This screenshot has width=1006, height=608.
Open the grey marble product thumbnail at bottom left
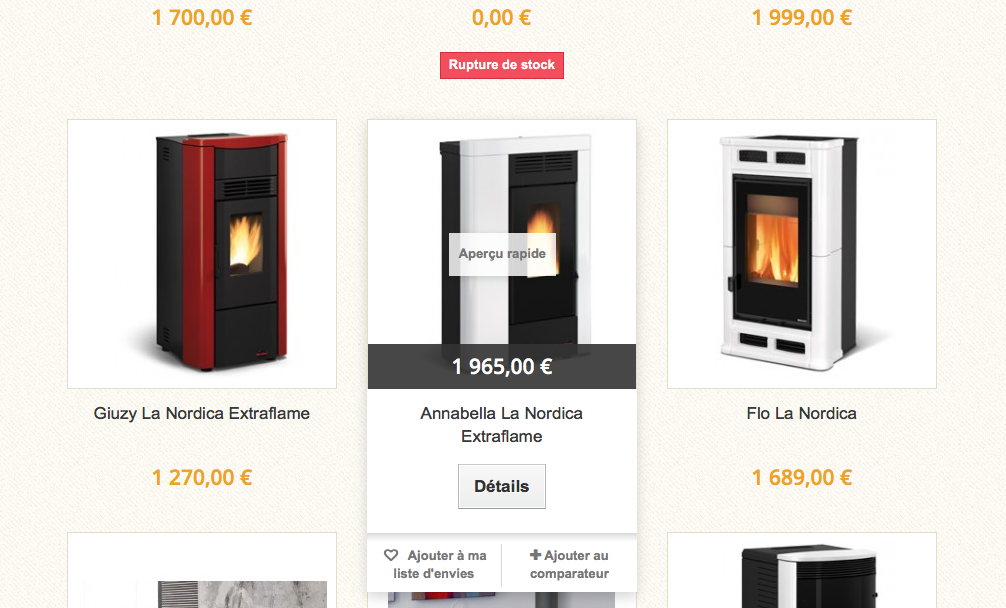coord(202,570)
